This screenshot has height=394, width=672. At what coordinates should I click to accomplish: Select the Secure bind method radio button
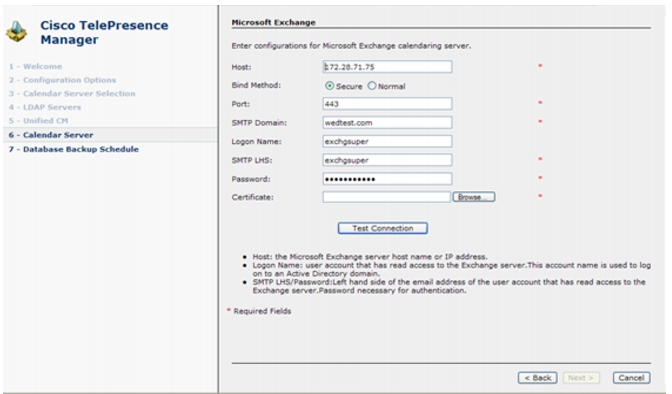pyautogui.click(x=329, y=86)
